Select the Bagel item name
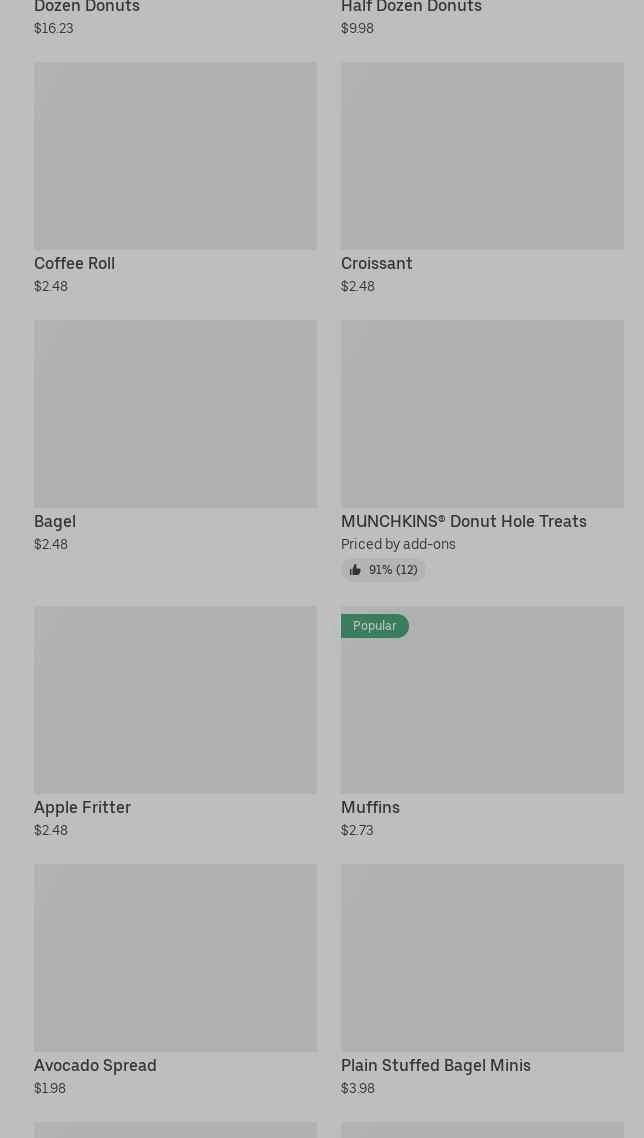 [x=55, y=522]
